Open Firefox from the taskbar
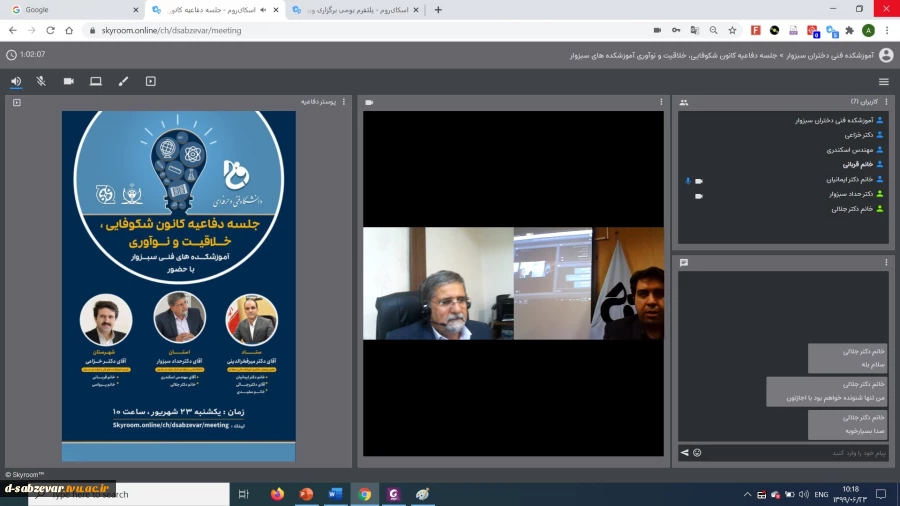 pos(277,494)
